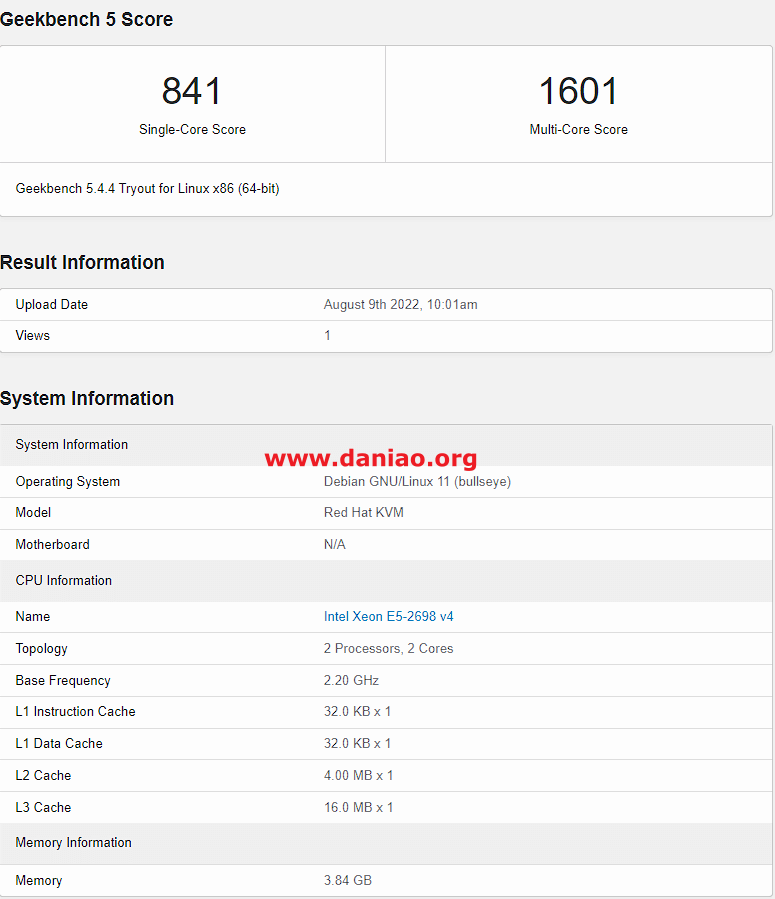775x899 pixels.
Task: Click the Red Hat KVM value
Action: (x=363, y=513)
